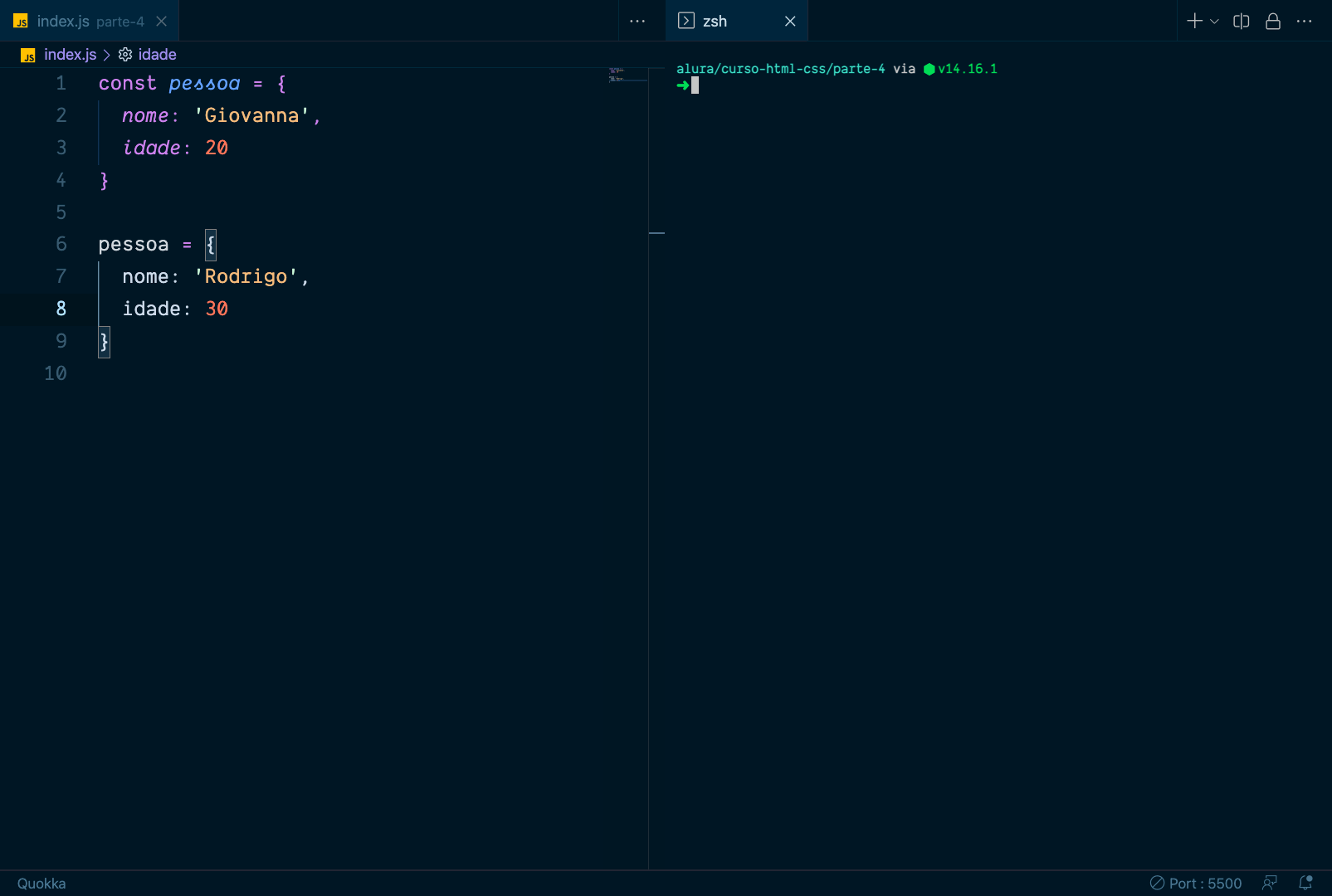This screenshot has height=896, width=1332.
Task: Click the const keyword on line 1
Action: pyautogui.click(x=128, y=84)
